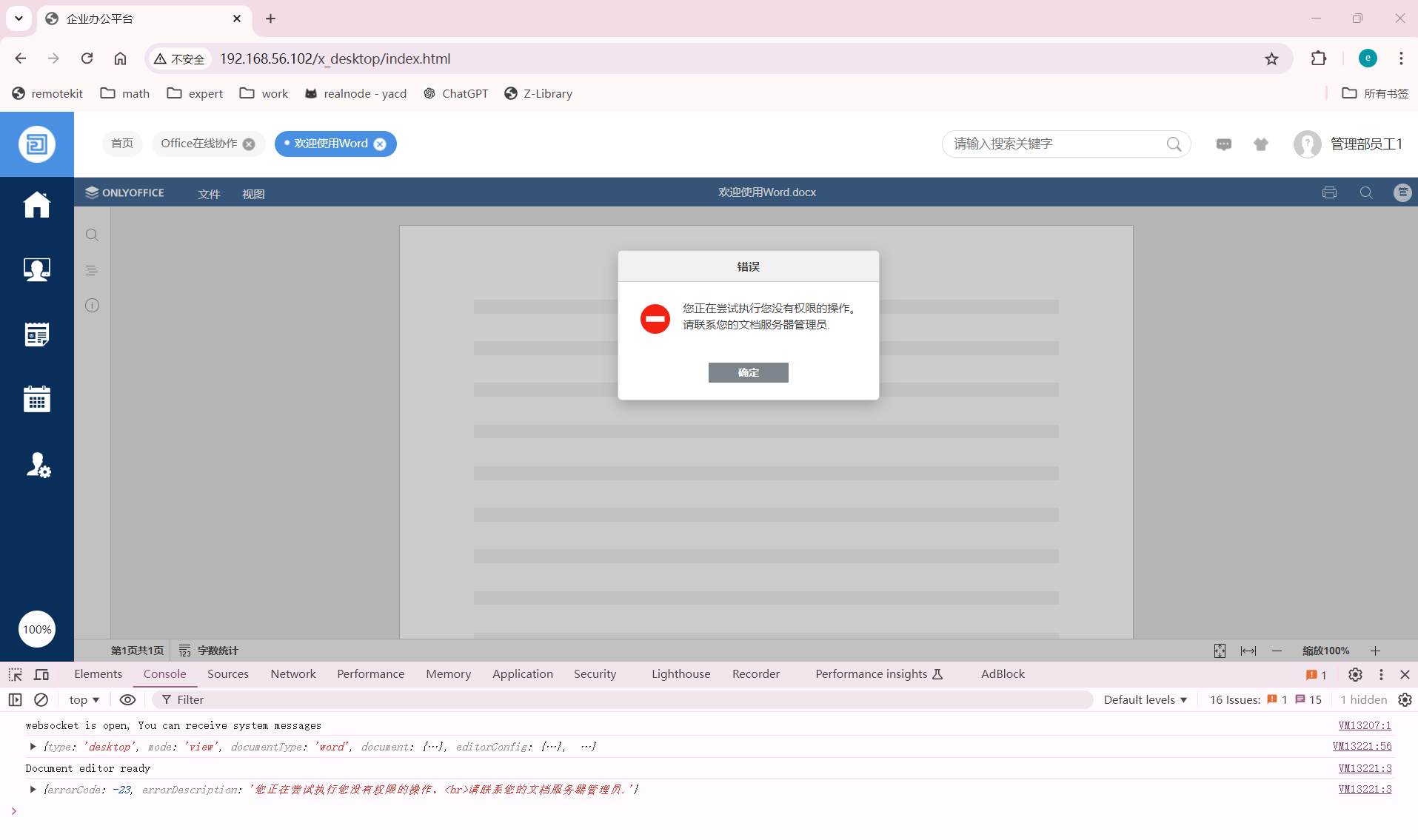The width and height of the screenshot is (1418, 840).
Task: Open the news bulletin icon in sidebar
Action: click(37, 335)
